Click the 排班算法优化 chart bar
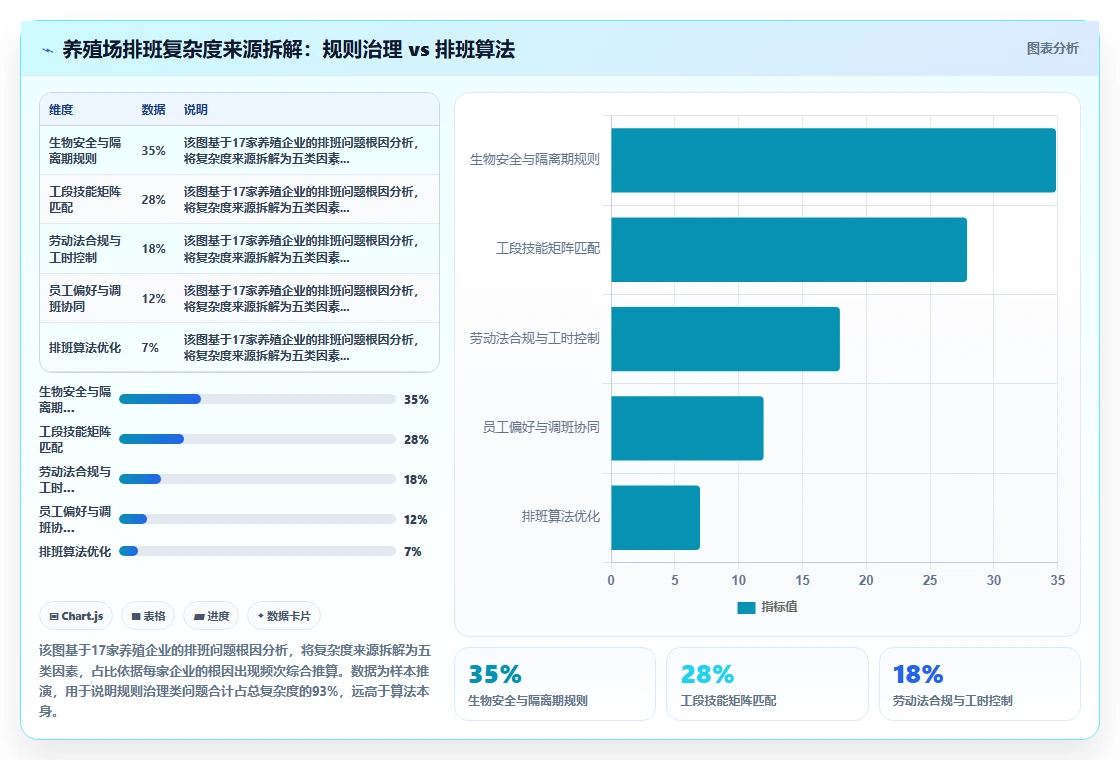 pyautogui.click(x=655, y=517)
